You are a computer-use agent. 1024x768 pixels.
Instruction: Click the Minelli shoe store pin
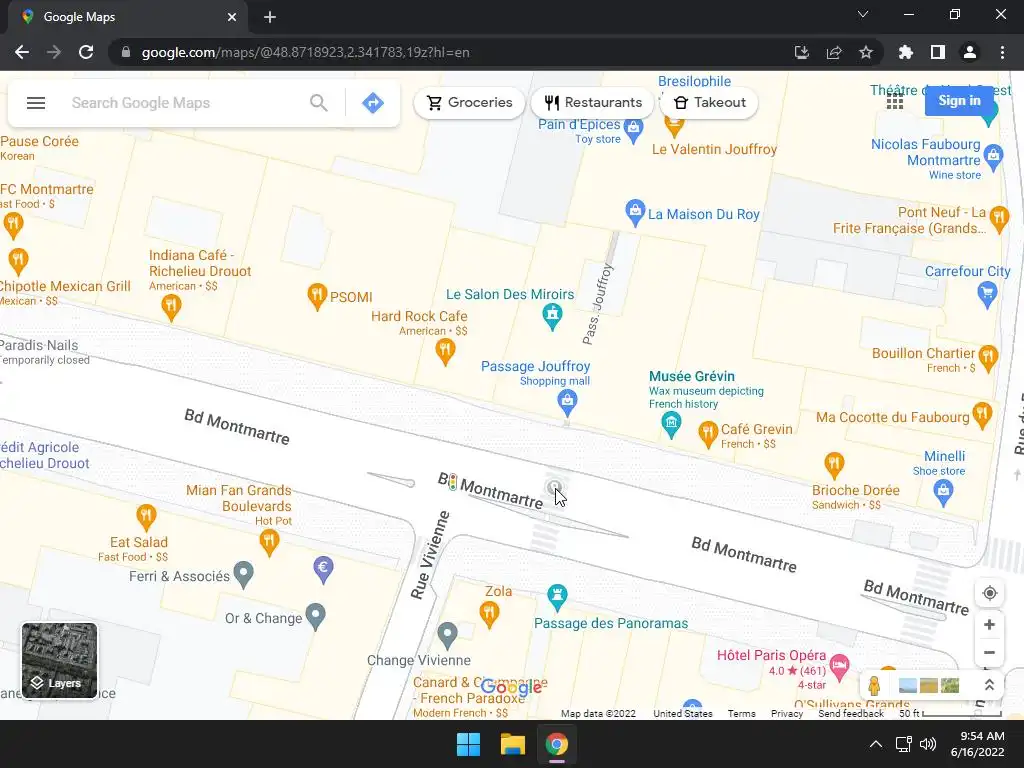pos(943,492)
